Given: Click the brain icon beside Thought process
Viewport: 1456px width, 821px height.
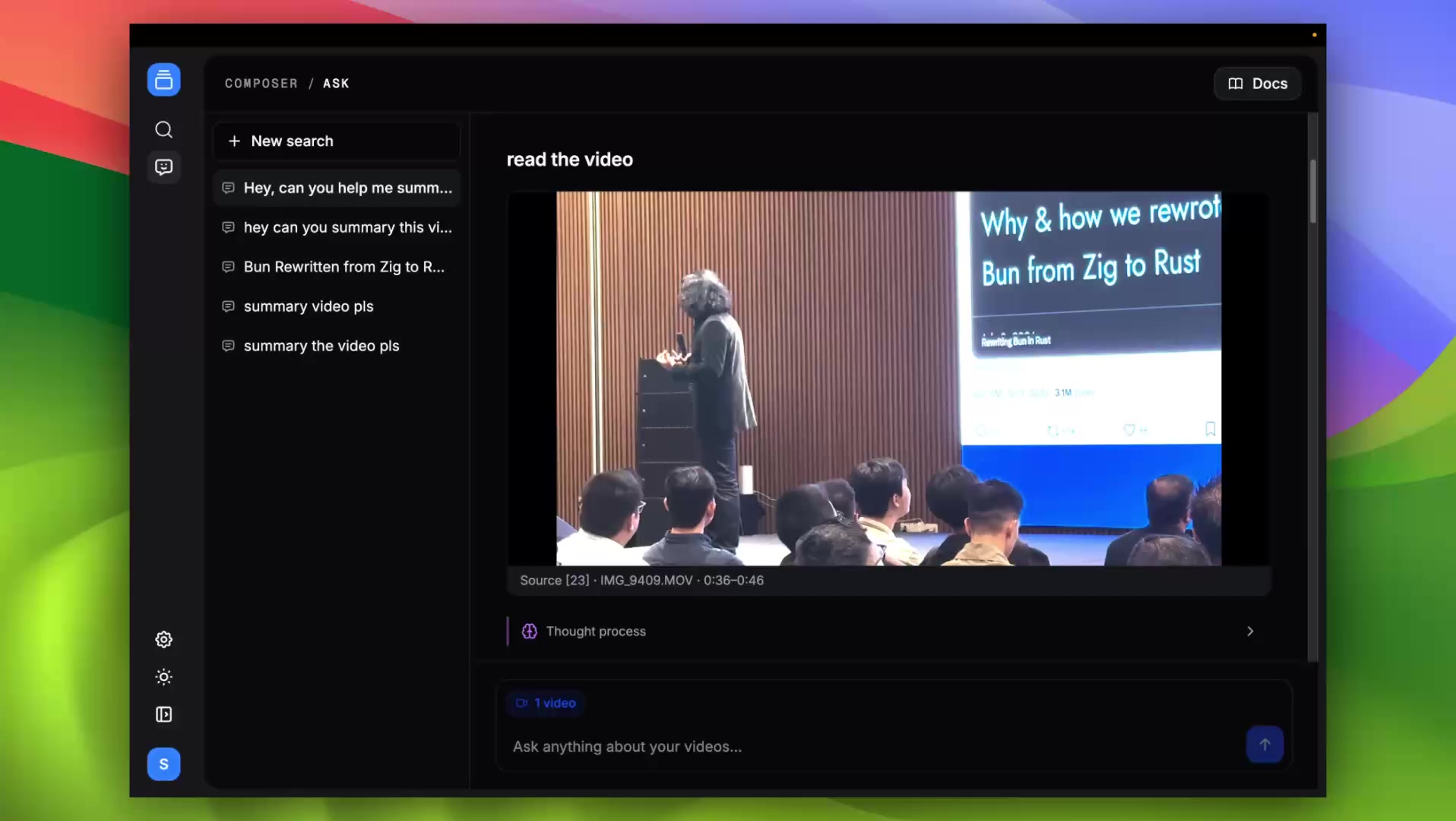Looking at the screenshot, I should pos(530,631).
